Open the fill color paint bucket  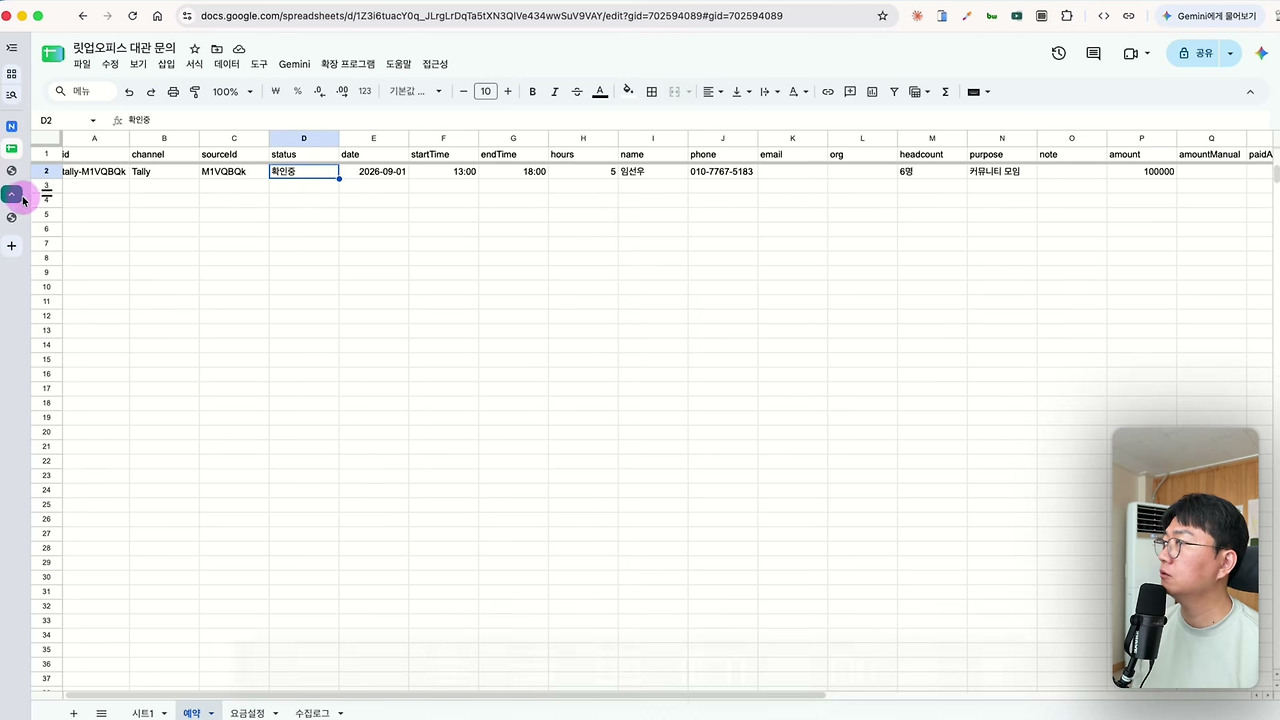(x=628, y=91)
